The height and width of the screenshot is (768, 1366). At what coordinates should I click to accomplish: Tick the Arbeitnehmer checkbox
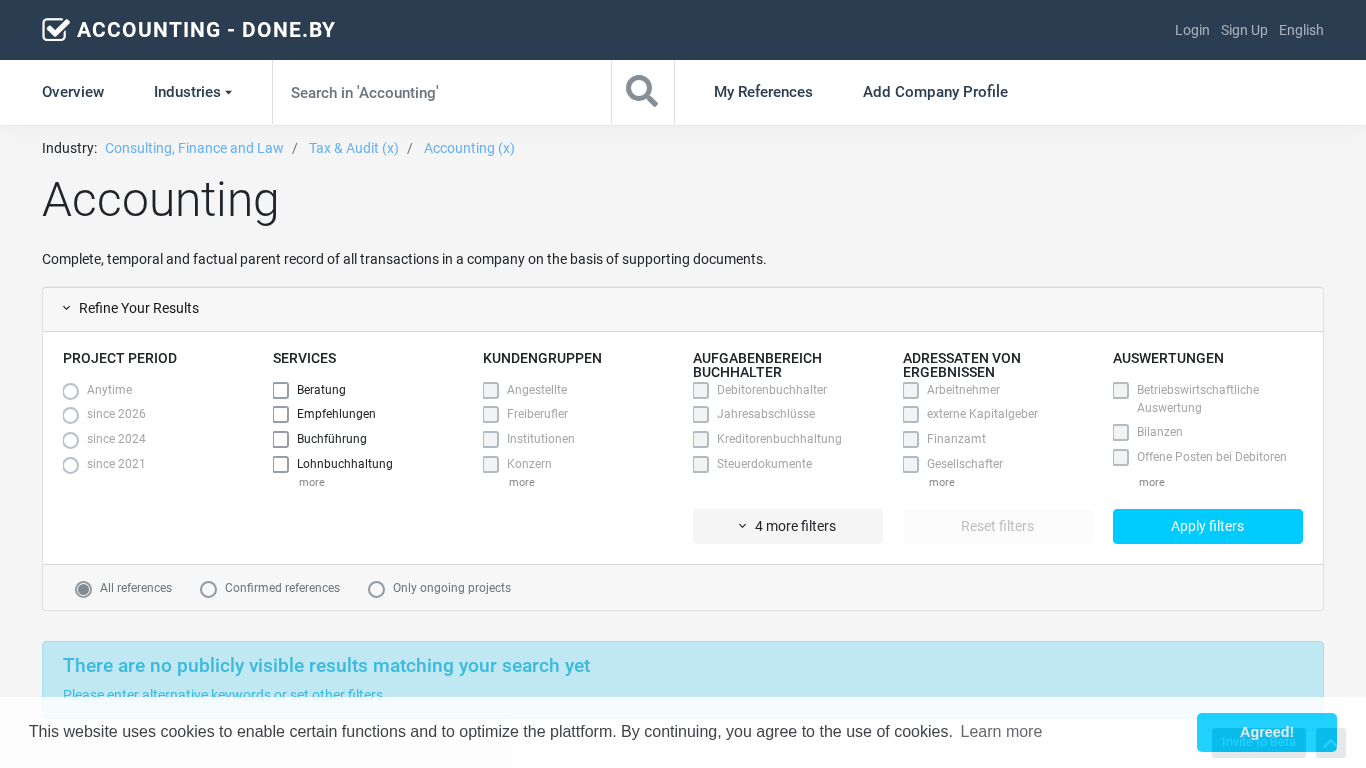click(x=911, y=390)
